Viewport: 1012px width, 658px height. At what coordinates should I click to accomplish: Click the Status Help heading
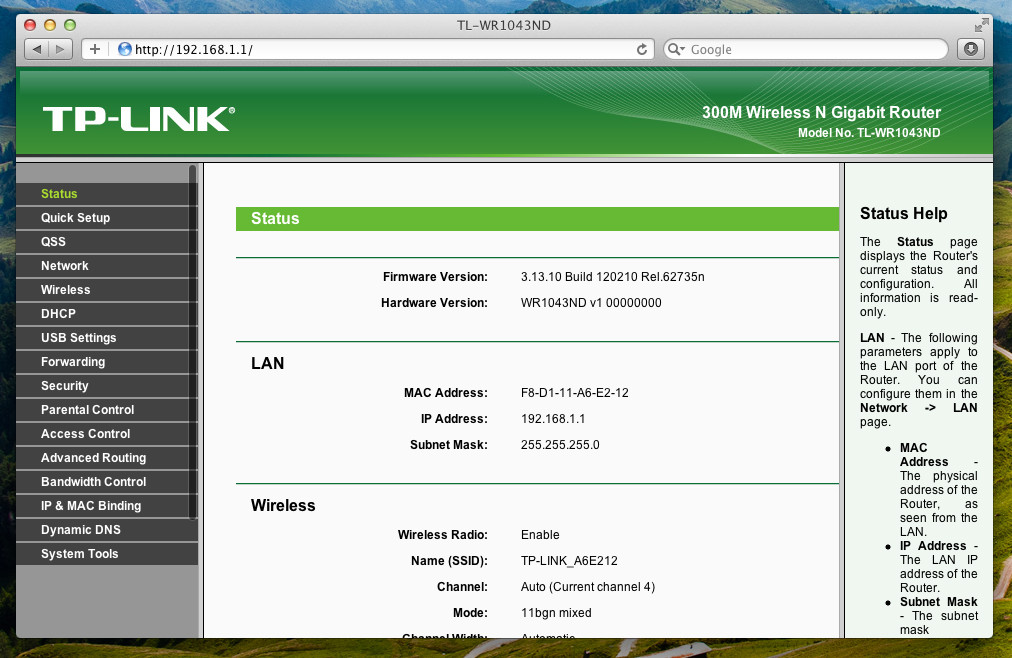click(x=904, y=214)
